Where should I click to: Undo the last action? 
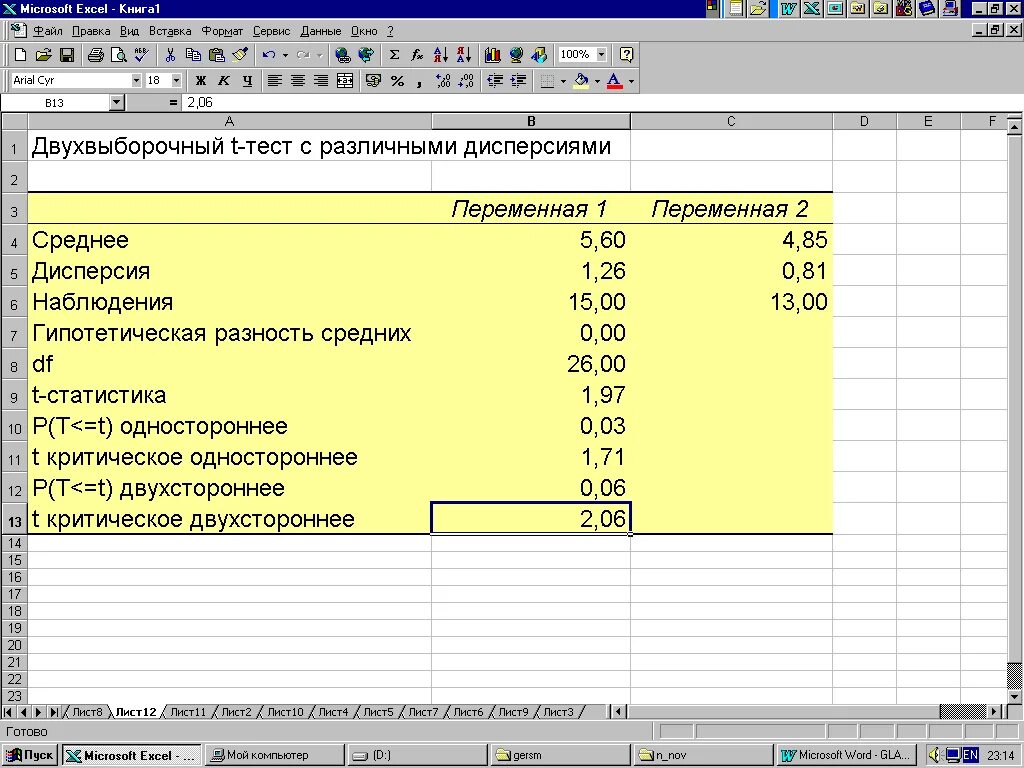(x=268, y=55)
